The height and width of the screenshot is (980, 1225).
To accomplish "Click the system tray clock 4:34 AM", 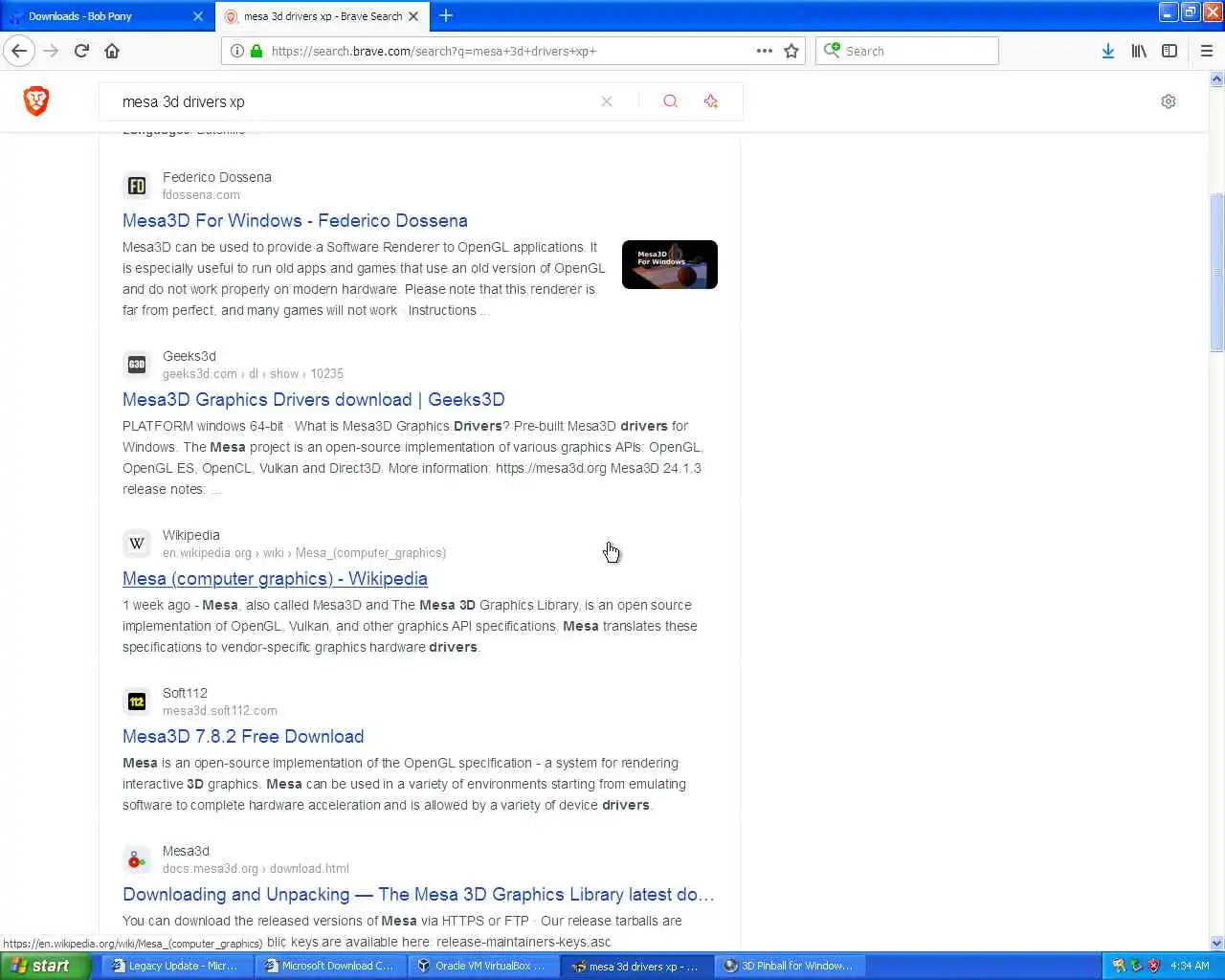I will coord(1190,966).
